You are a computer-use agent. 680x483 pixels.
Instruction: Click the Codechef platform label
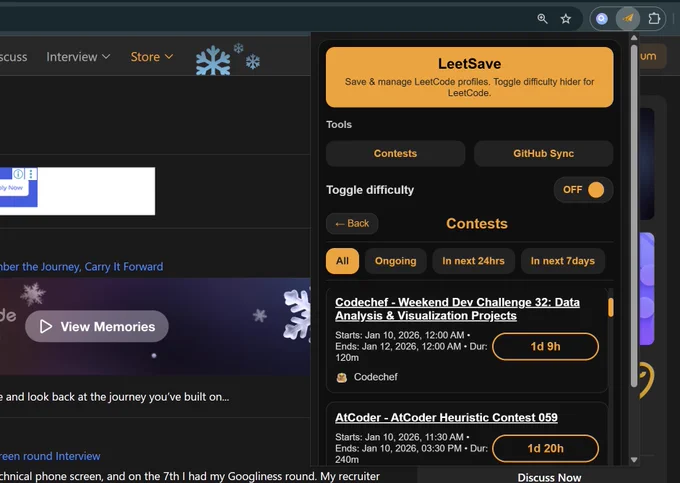pos(376,377)
